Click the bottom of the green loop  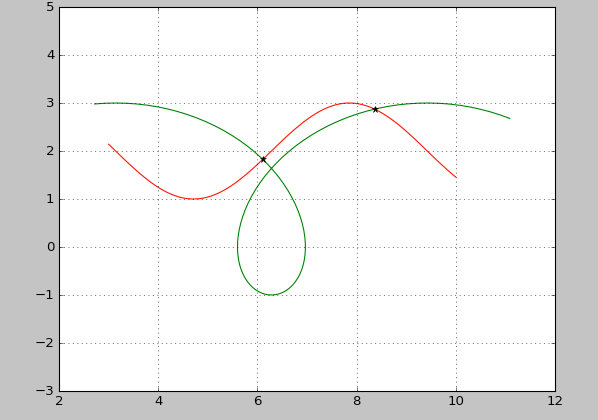point(271,295)
